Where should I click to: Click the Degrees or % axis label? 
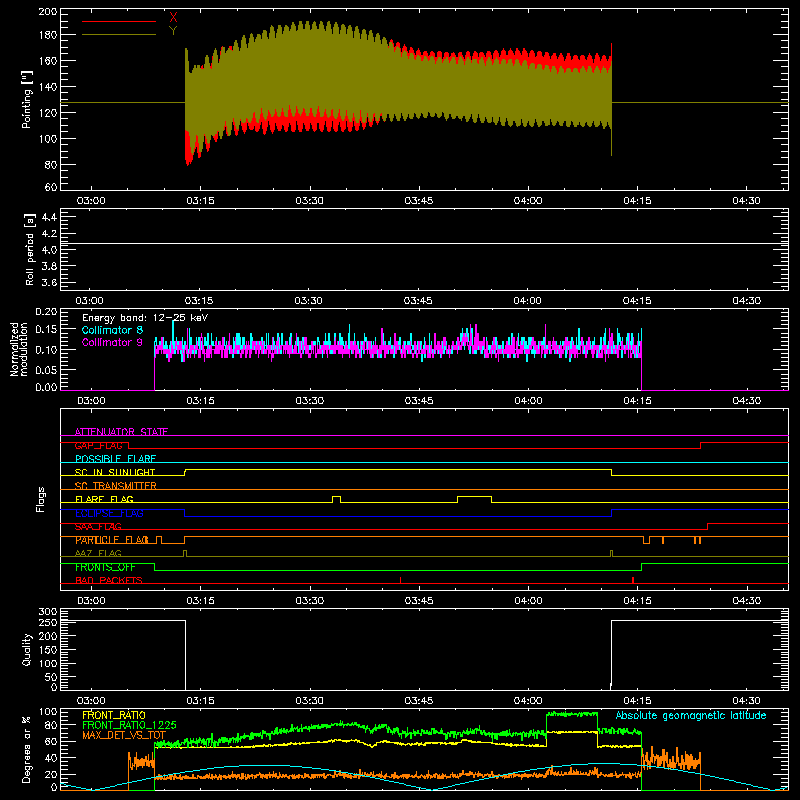pos(27,749)
